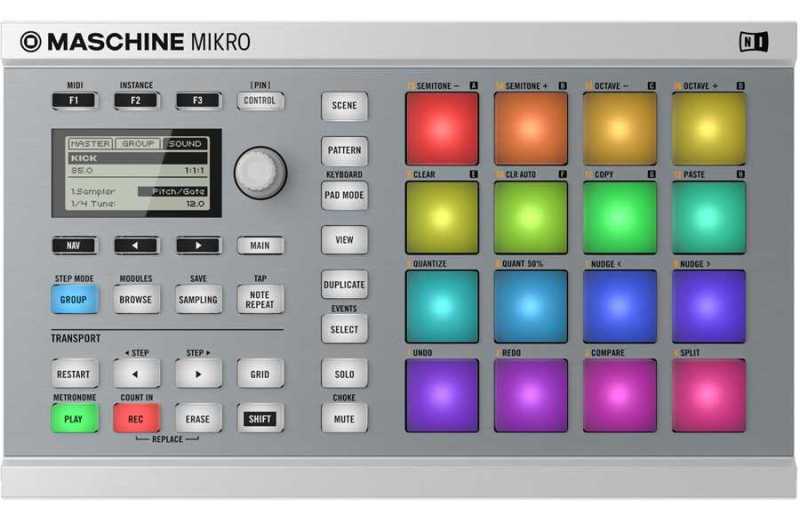Click the black left page arrow button

tap(136, 245)
